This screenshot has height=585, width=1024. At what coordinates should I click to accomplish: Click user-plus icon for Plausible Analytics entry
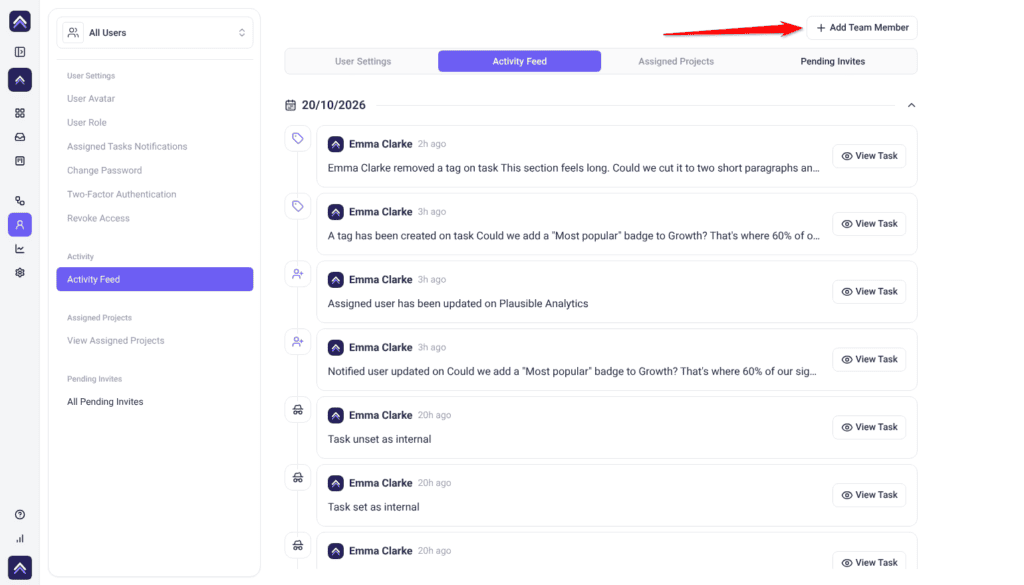[x=297, y=274]
